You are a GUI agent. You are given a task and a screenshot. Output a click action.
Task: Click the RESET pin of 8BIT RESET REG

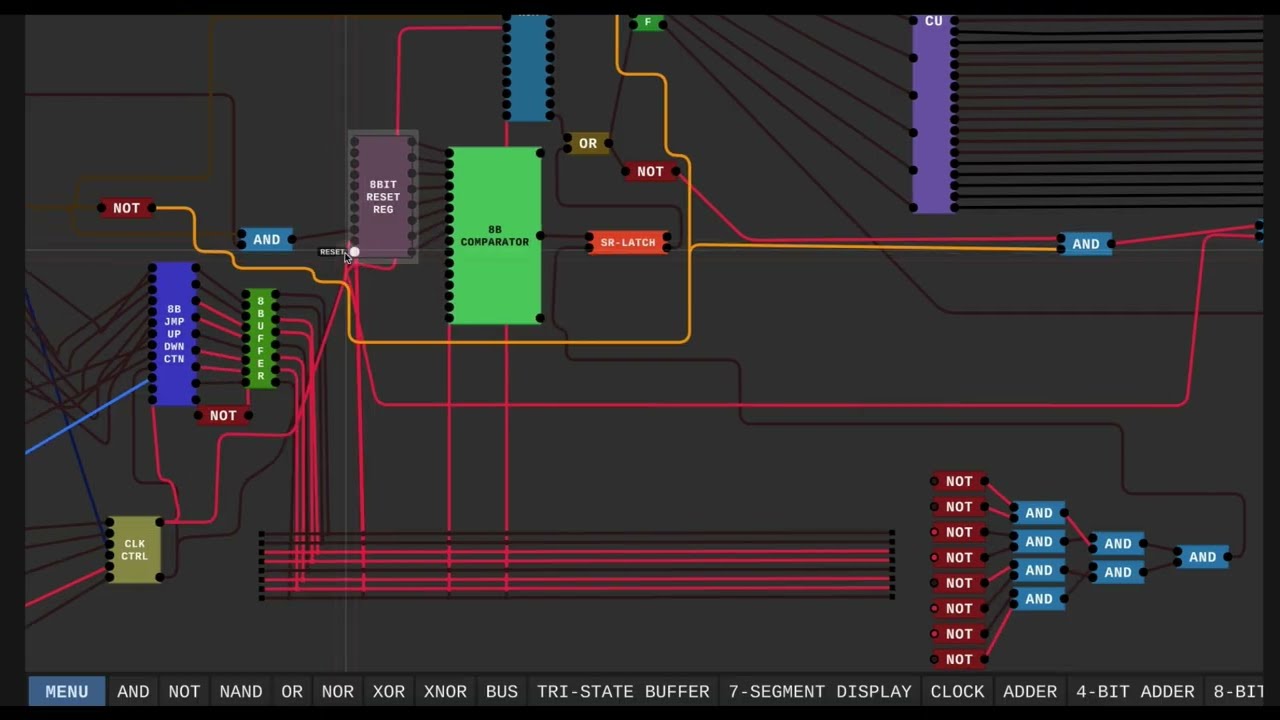(354, 252)
